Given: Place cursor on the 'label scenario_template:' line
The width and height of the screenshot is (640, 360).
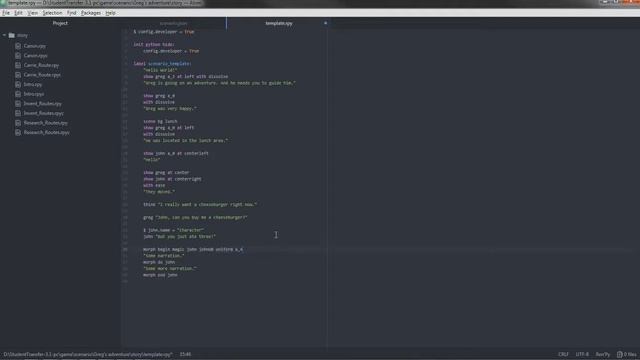Looking at the screenshot, I should (x=162, y=64).
